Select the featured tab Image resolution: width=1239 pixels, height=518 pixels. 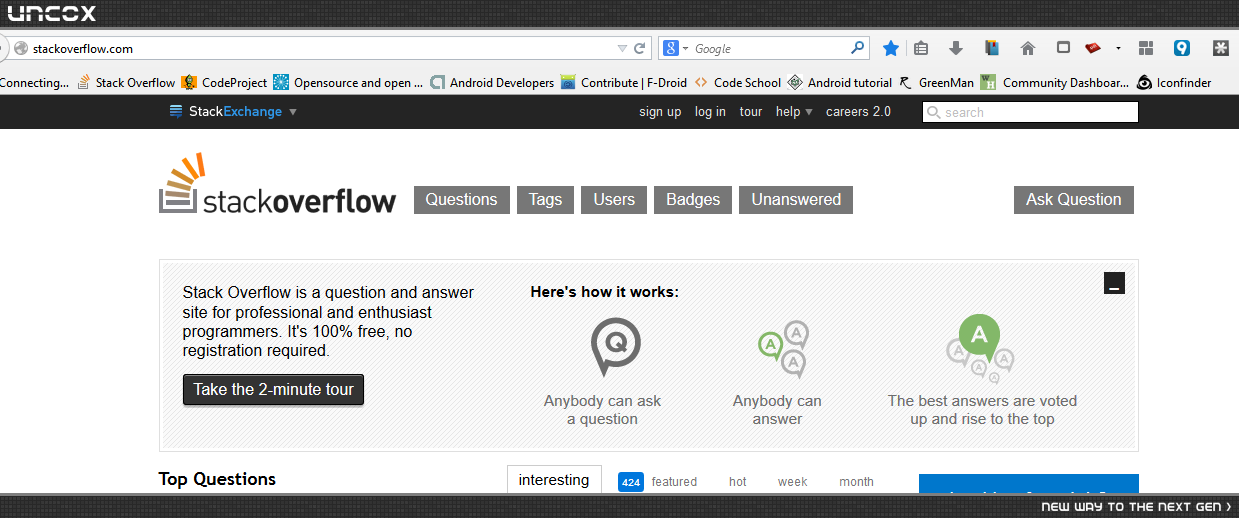(658, 482)
